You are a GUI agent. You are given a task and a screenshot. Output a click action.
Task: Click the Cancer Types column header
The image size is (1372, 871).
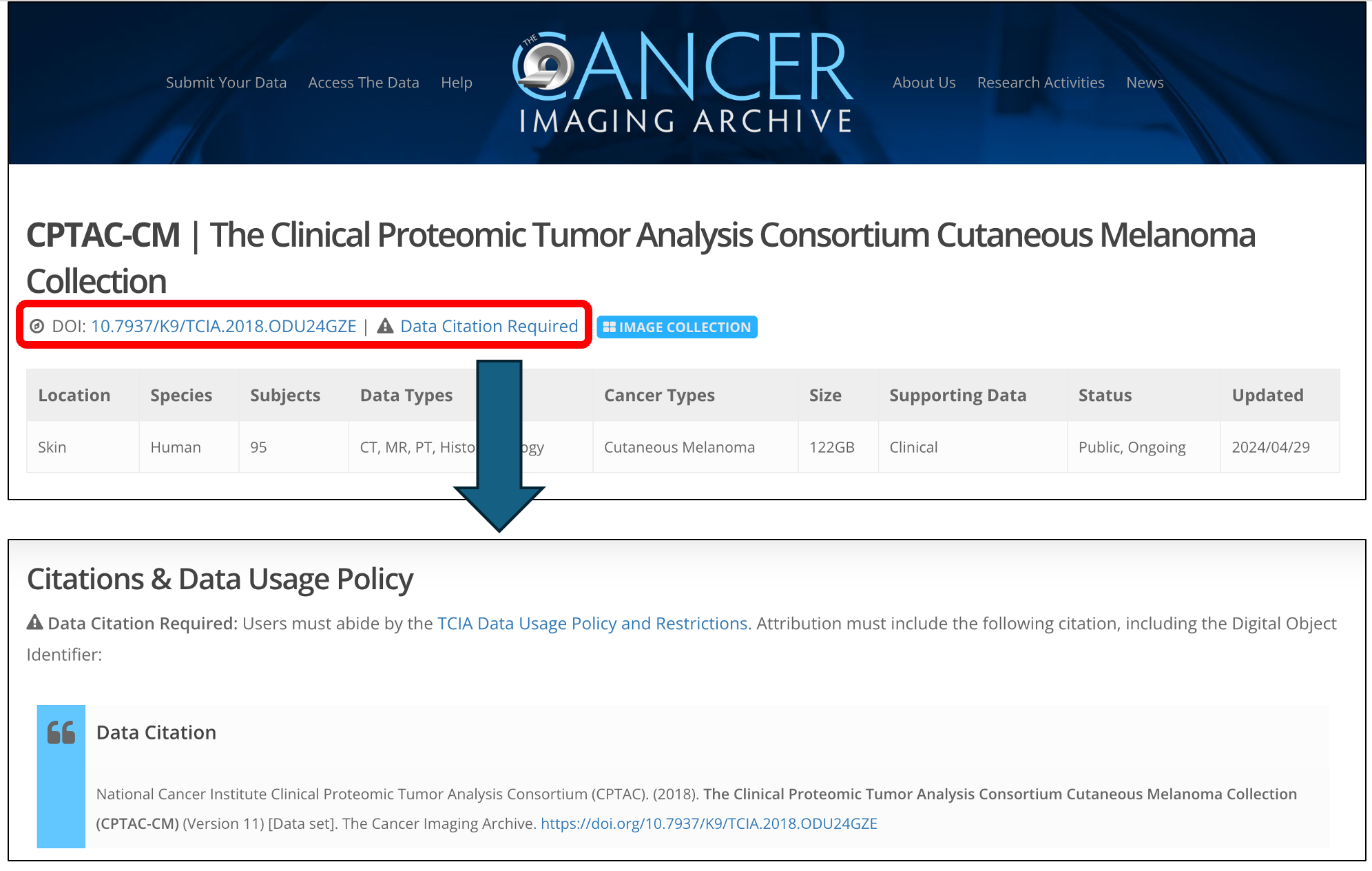point(659,396)
